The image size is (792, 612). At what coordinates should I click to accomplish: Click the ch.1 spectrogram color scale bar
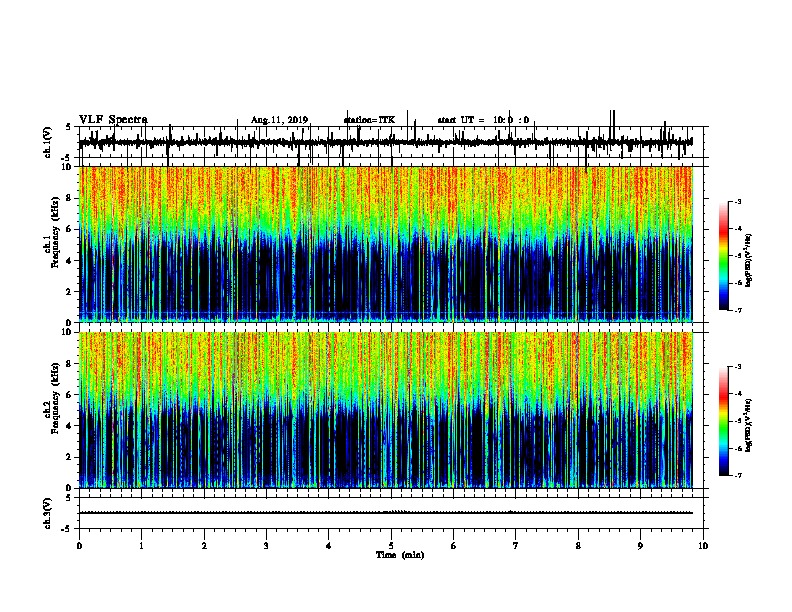724,256
